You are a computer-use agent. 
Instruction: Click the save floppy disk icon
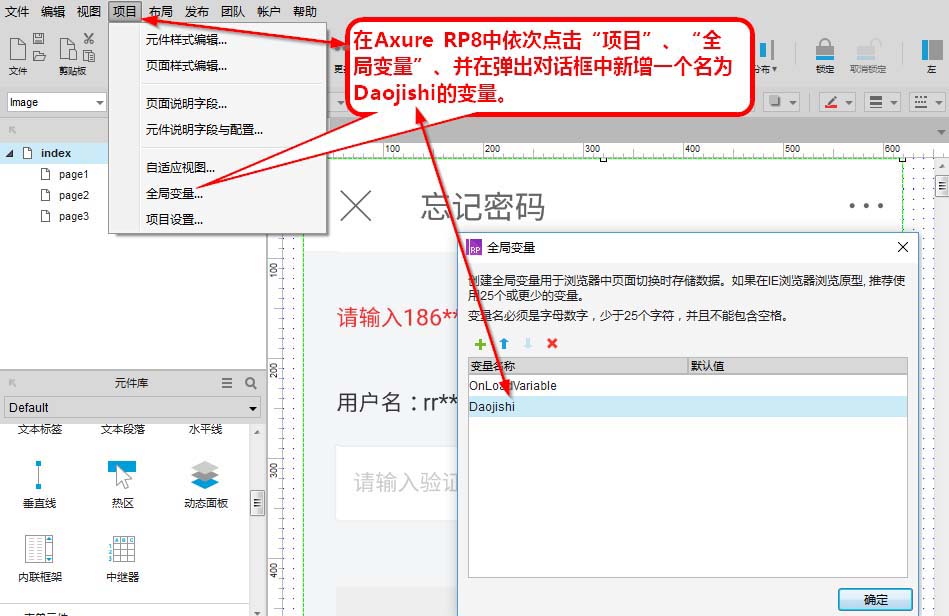(39, 39)
